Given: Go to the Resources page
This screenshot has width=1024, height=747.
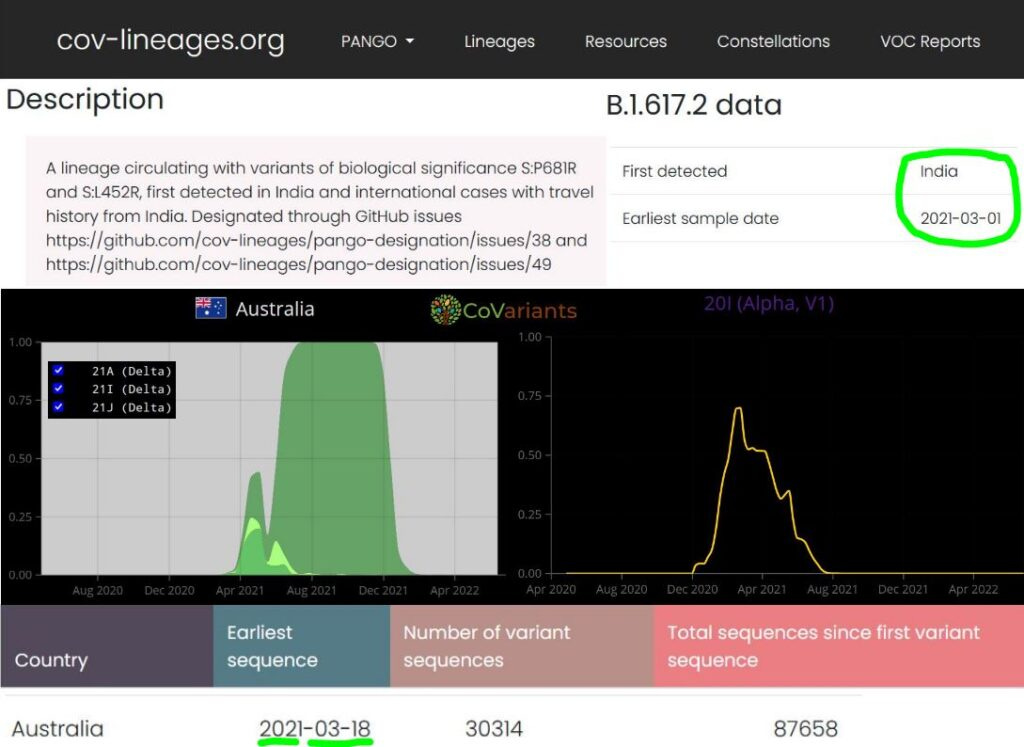Looking at the screenshot, I should tap(626, 41).
